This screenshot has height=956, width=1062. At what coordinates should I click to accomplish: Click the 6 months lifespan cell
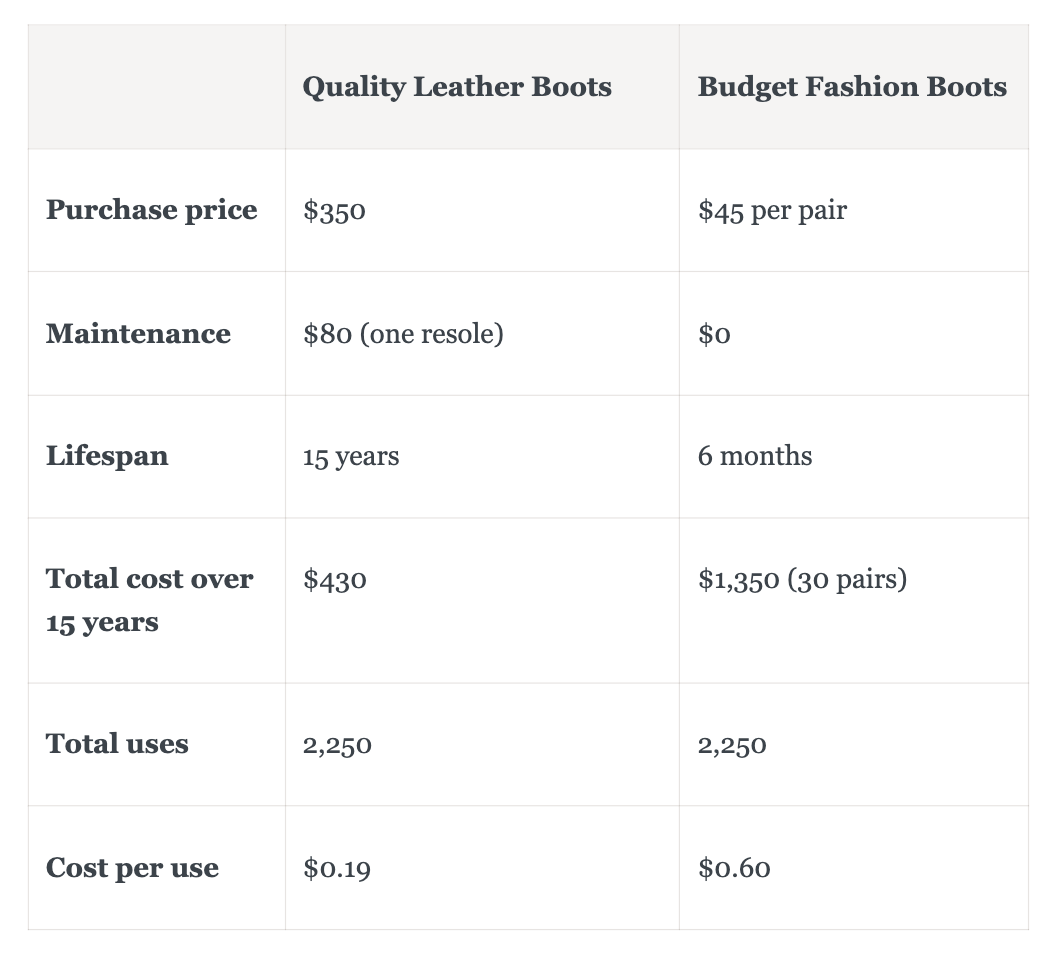tap(755, 456)
